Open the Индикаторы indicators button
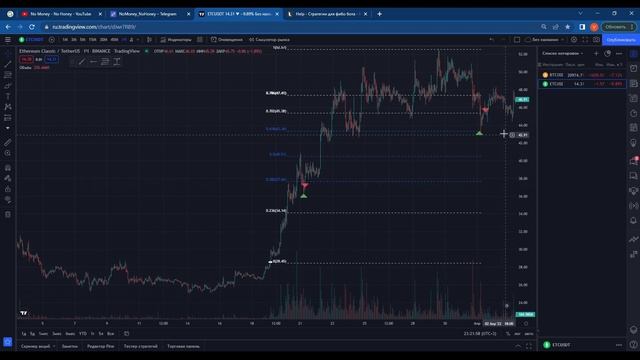Screen dimensions: 640x360 pos(176,40)
